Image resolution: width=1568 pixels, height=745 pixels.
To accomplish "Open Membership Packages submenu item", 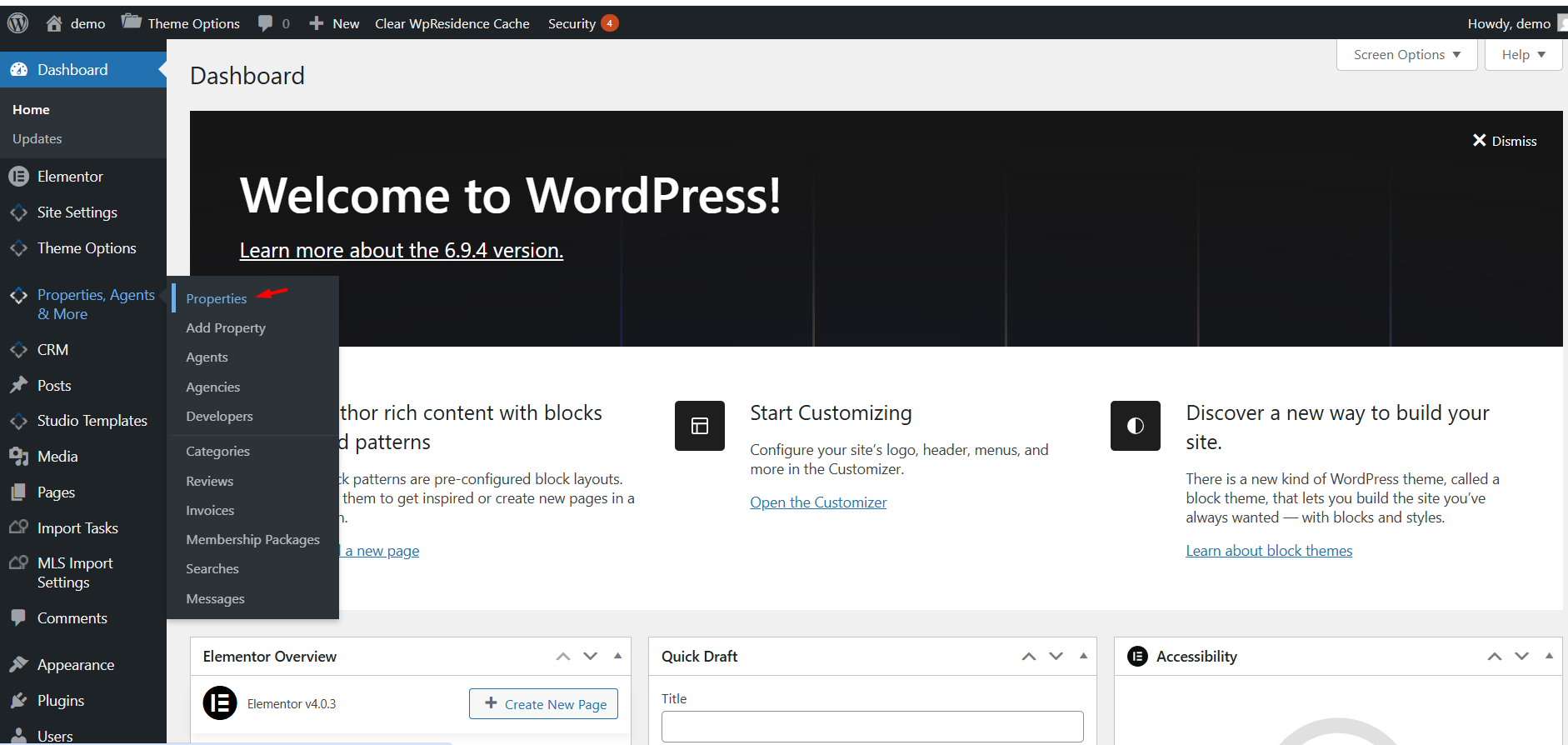I will click(x=252, y=540).
